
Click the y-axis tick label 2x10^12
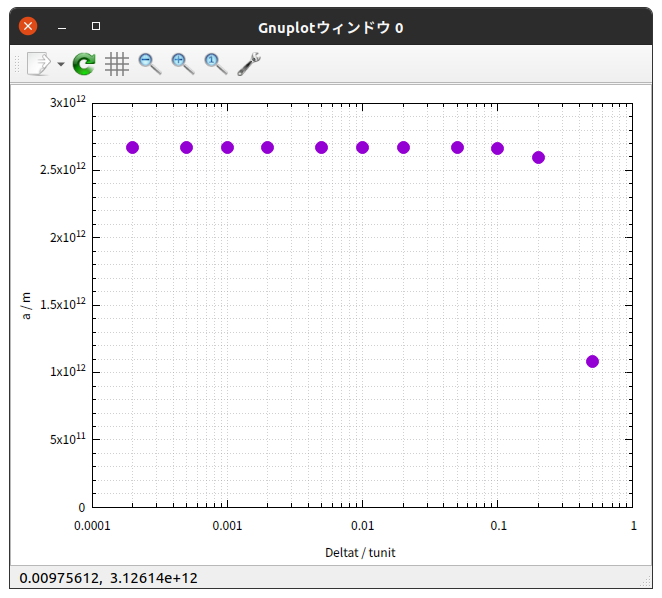click(x=68, y=237)
